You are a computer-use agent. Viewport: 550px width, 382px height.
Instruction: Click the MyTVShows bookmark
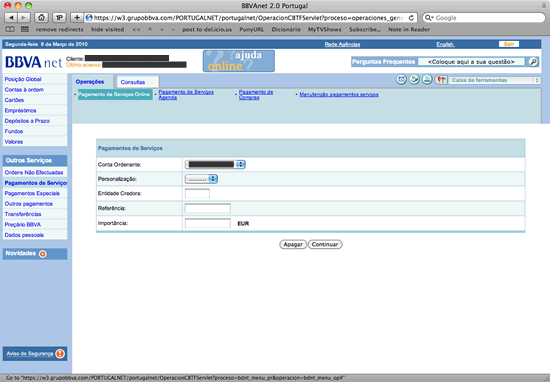[324, 29]
